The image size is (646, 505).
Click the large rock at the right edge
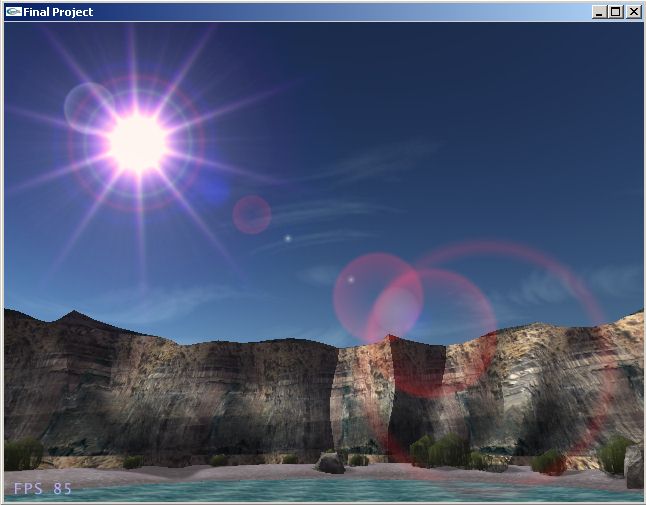(634, 466)
